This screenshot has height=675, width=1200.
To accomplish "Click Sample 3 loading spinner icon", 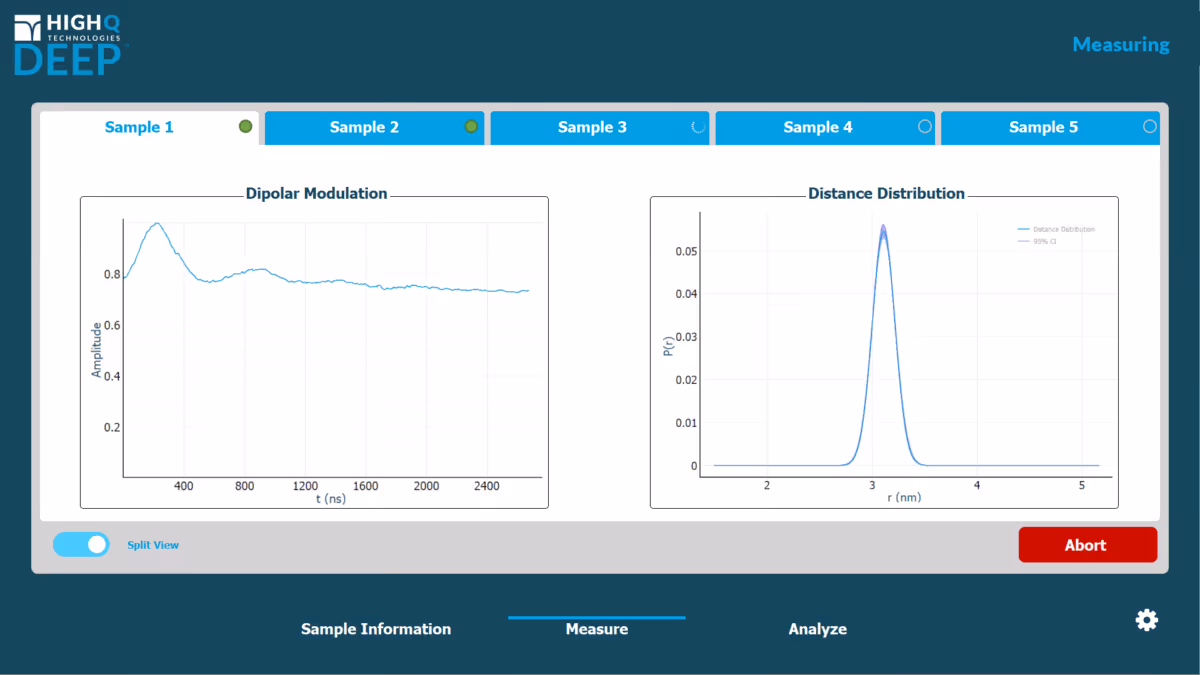I will pos(699,127).
